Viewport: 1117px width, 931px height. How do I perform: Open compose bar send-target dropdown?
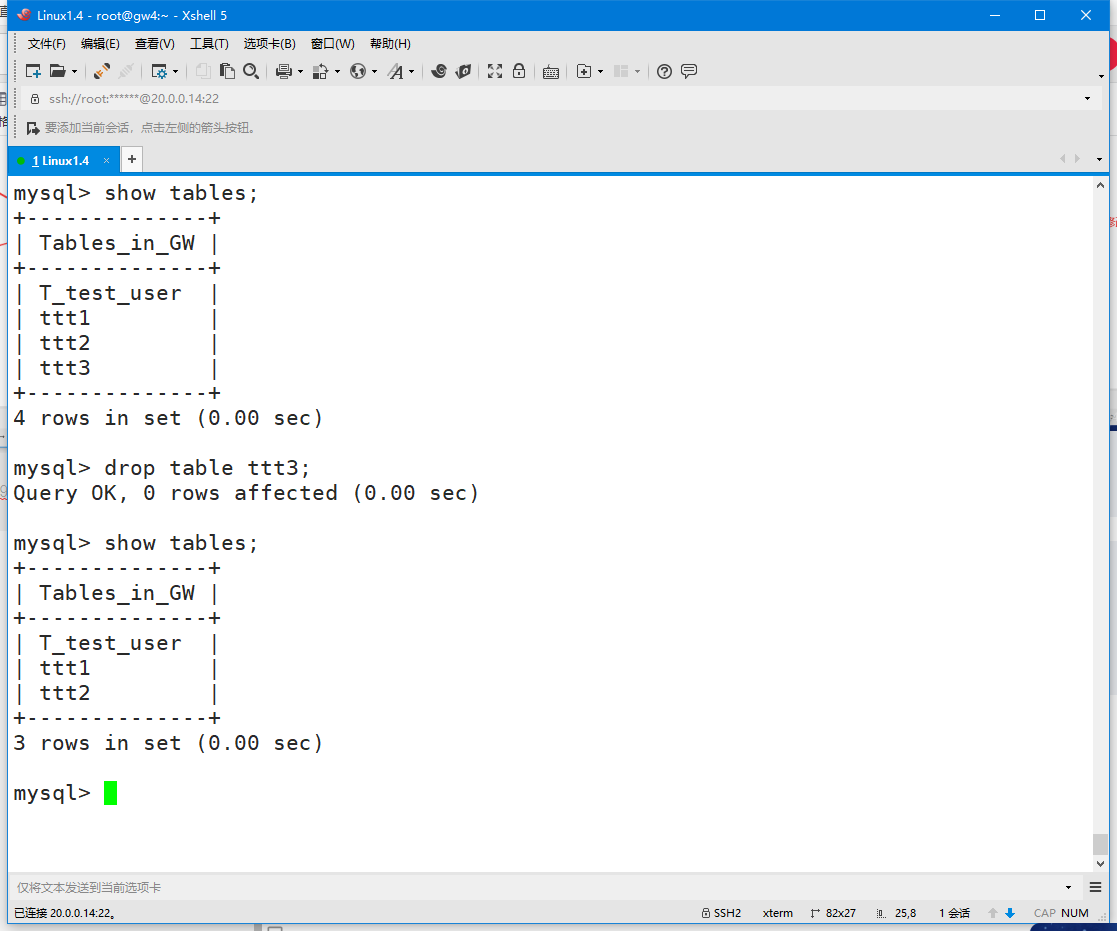coord(1069,888)
